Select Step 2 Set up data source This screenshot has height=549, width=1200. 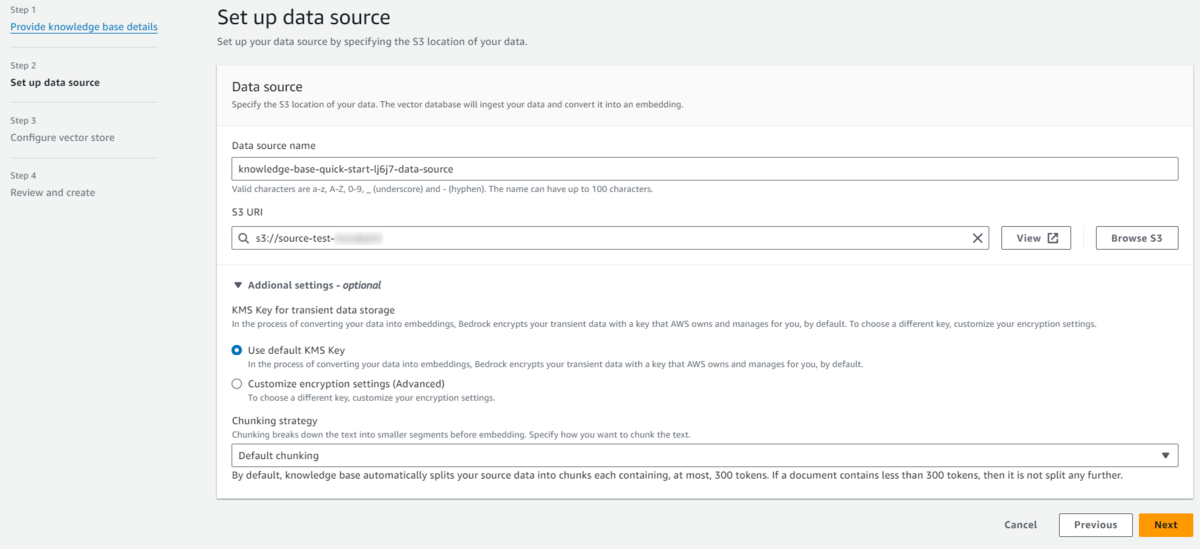(55, 83)
